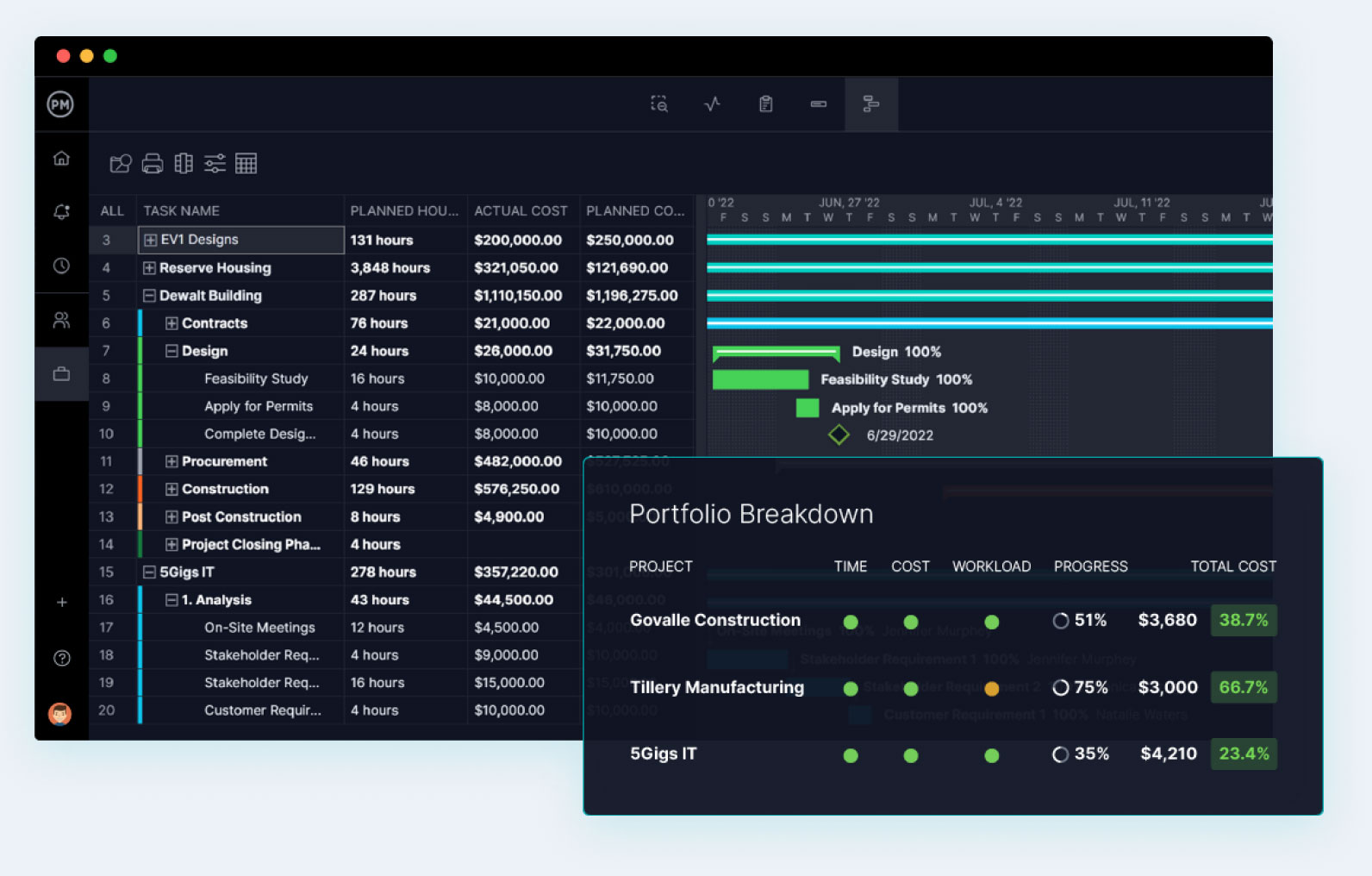
Task: Collapse the 5Gigs IT project
Action: tap(149, 573)
